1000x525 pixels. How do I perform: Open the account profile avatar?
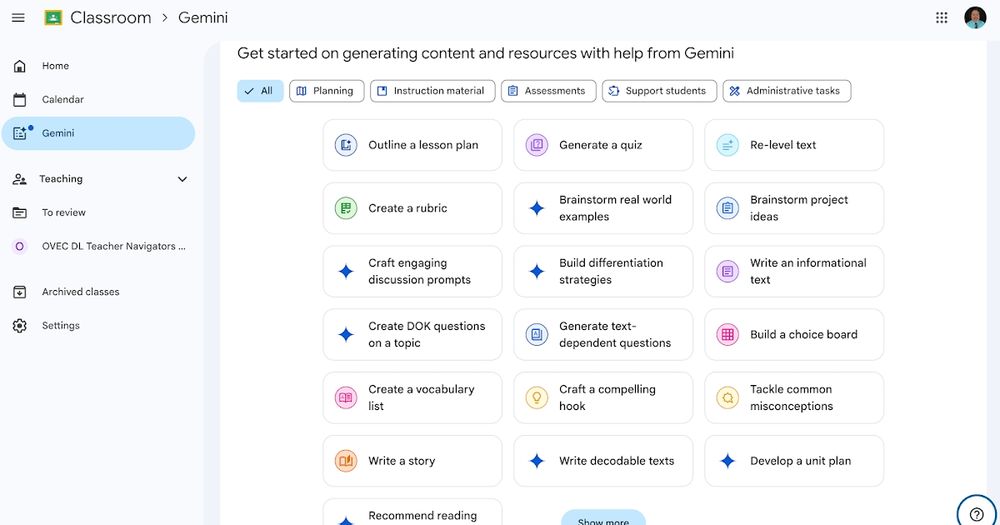(x=974, y=18)
